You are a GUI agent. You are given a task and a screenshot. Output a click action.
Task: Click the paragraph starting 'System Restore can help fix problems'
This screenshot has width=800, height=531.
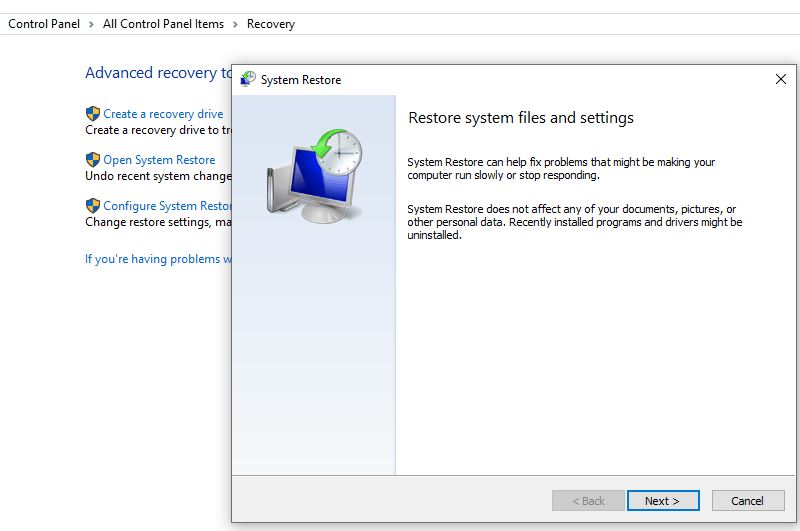[561, 168]
